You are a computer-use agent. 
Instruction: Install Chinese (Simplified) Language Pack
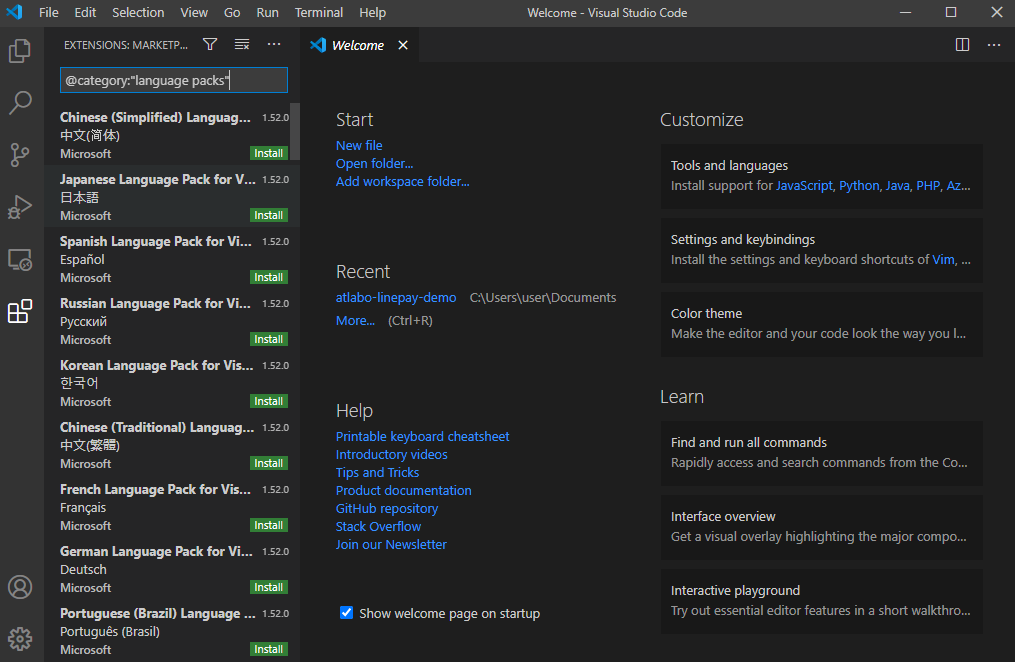pos(269,153)
